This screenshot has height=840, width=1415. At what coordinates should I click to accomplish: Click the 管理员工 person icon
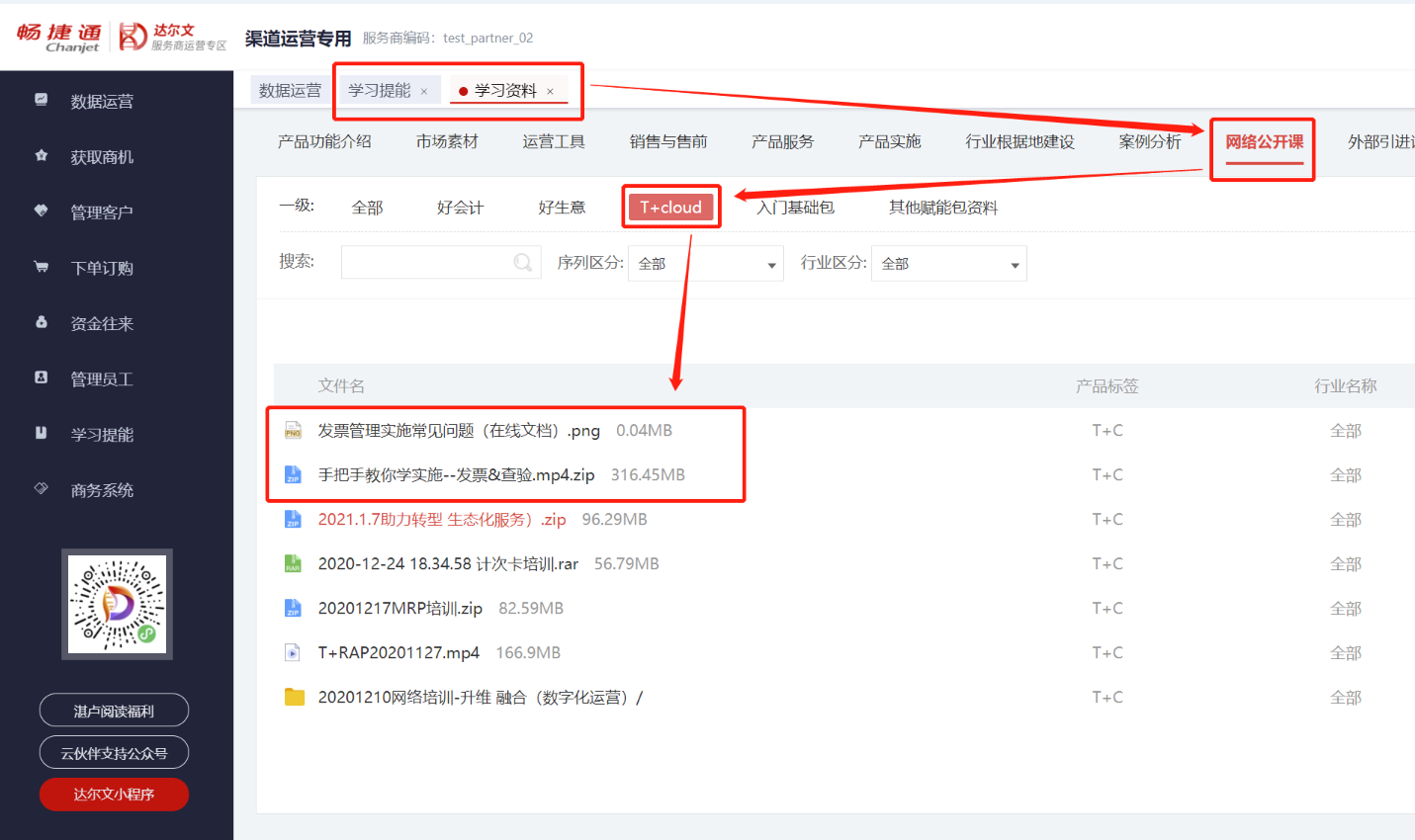pos(42,378)
